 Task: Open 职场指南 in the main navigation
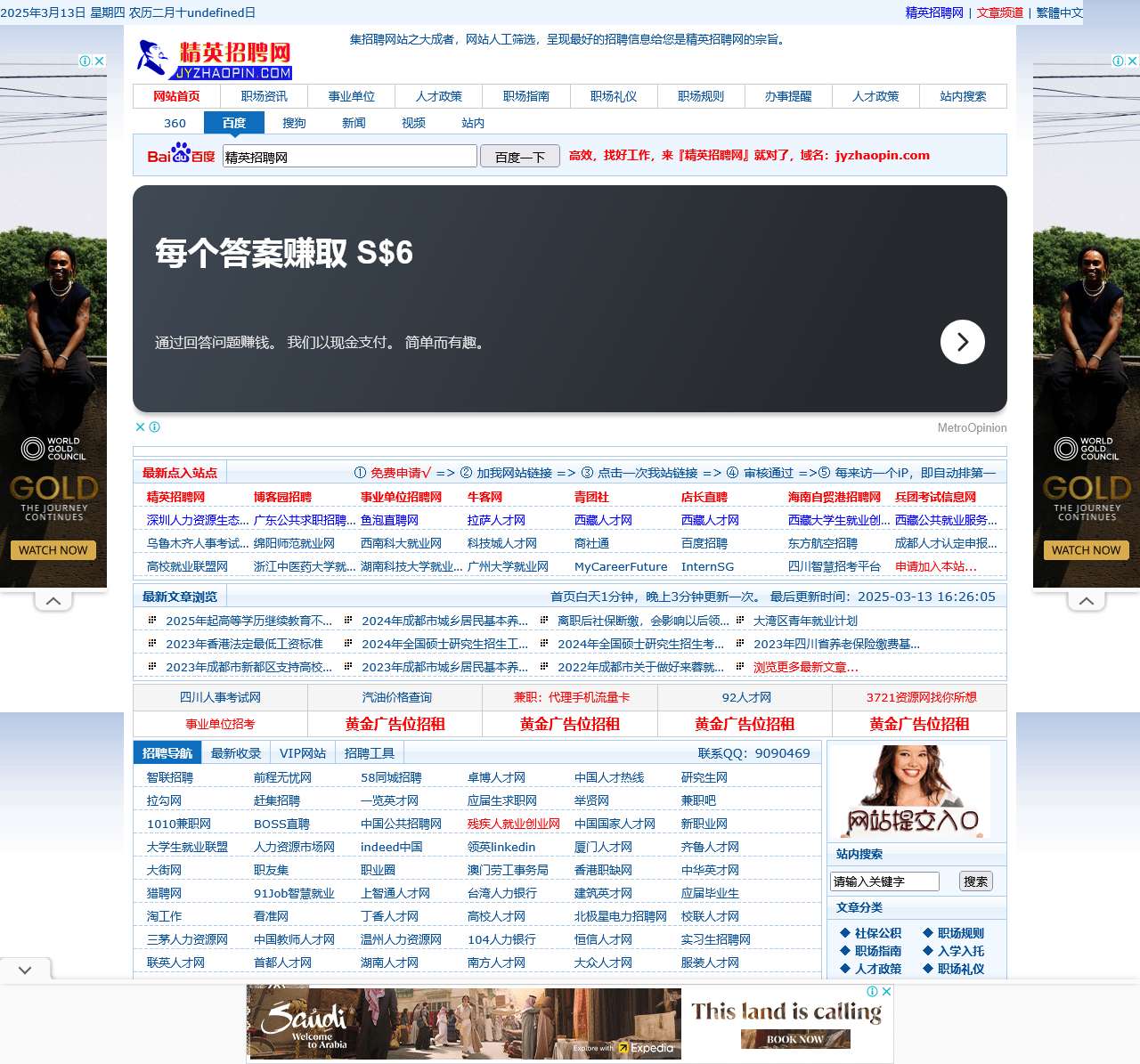coord(526,96)
